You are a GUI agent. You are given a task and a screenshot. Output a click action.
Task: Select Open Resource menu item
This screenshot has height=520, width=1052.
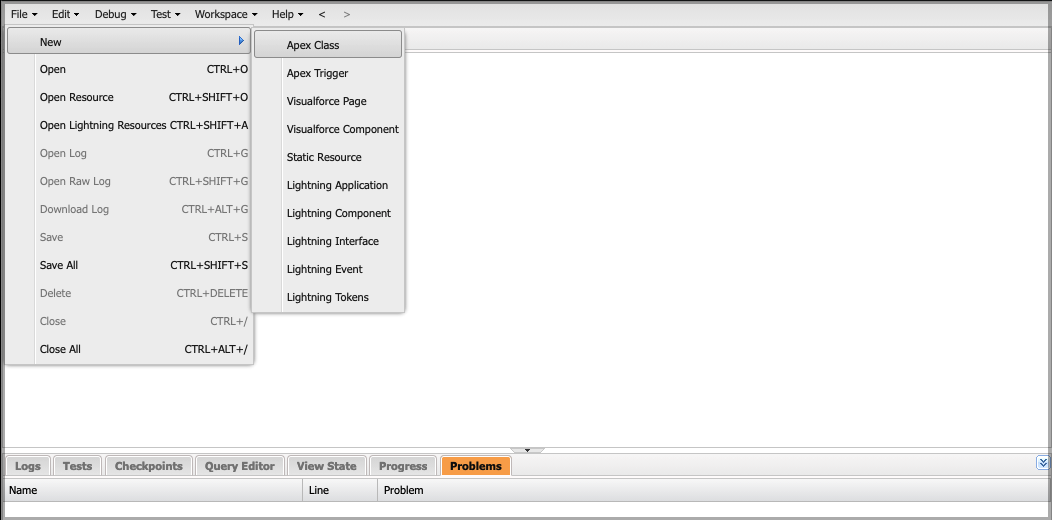(x=130, y=97)
